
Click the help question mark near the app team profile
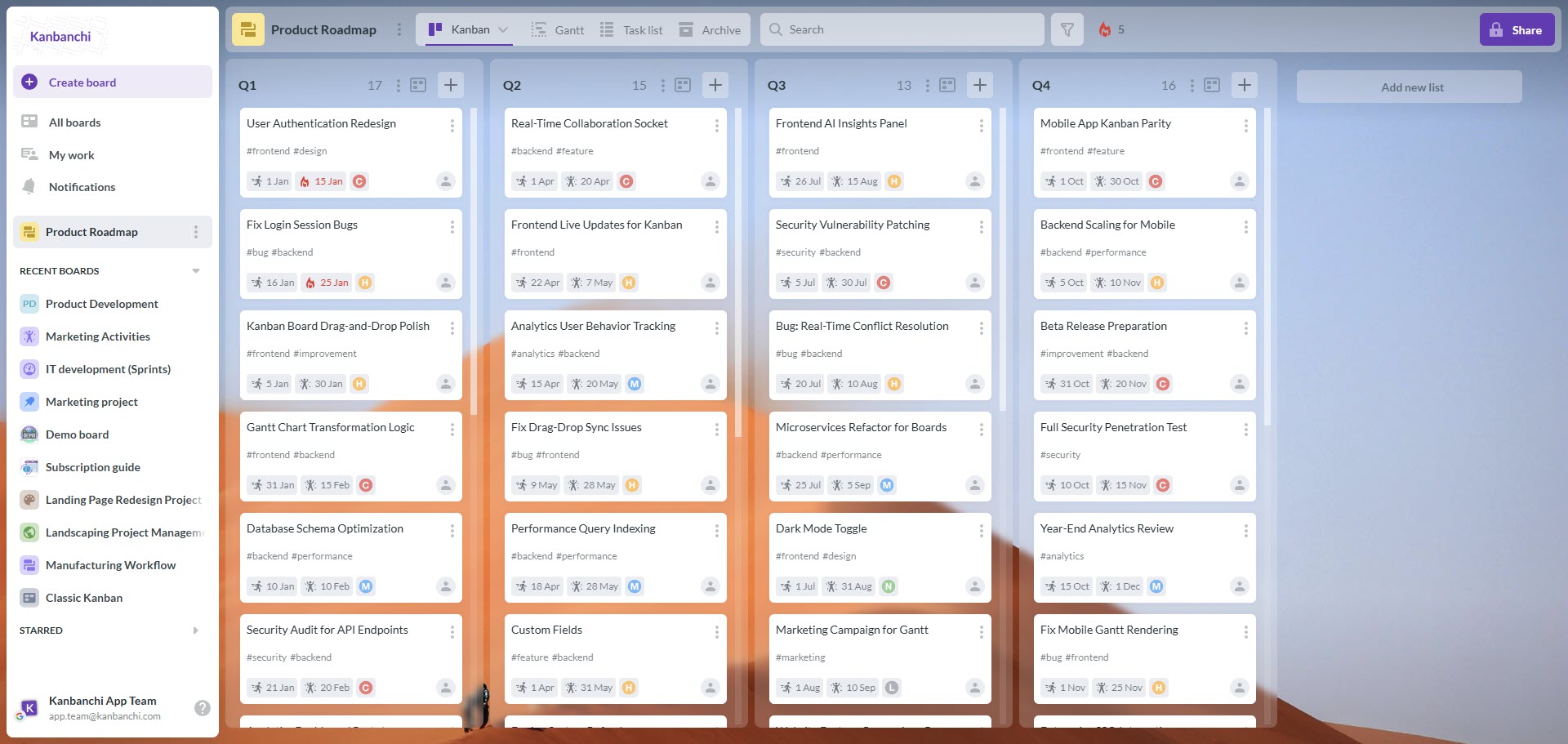pyautogui.click(x=202, y=708)
